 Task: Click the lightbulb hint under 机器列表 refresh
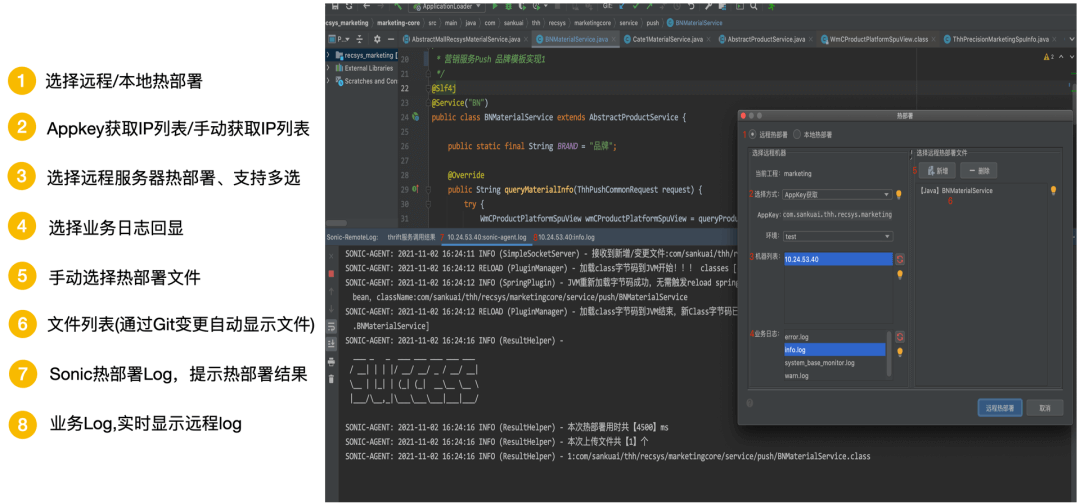(900, 274)
